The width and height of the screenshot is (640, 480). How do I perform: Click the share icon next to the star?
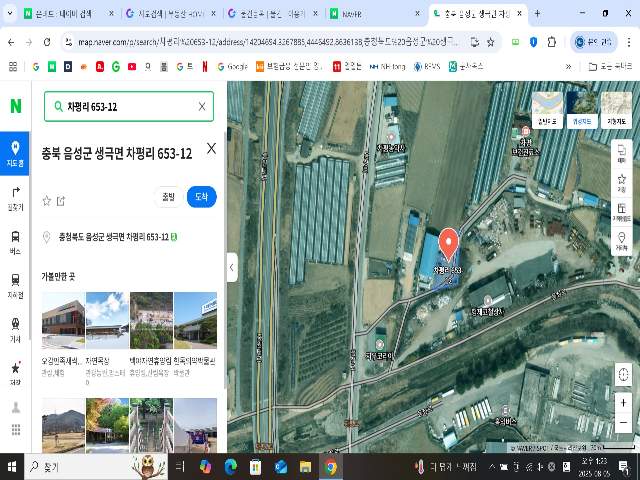point(61,200)
